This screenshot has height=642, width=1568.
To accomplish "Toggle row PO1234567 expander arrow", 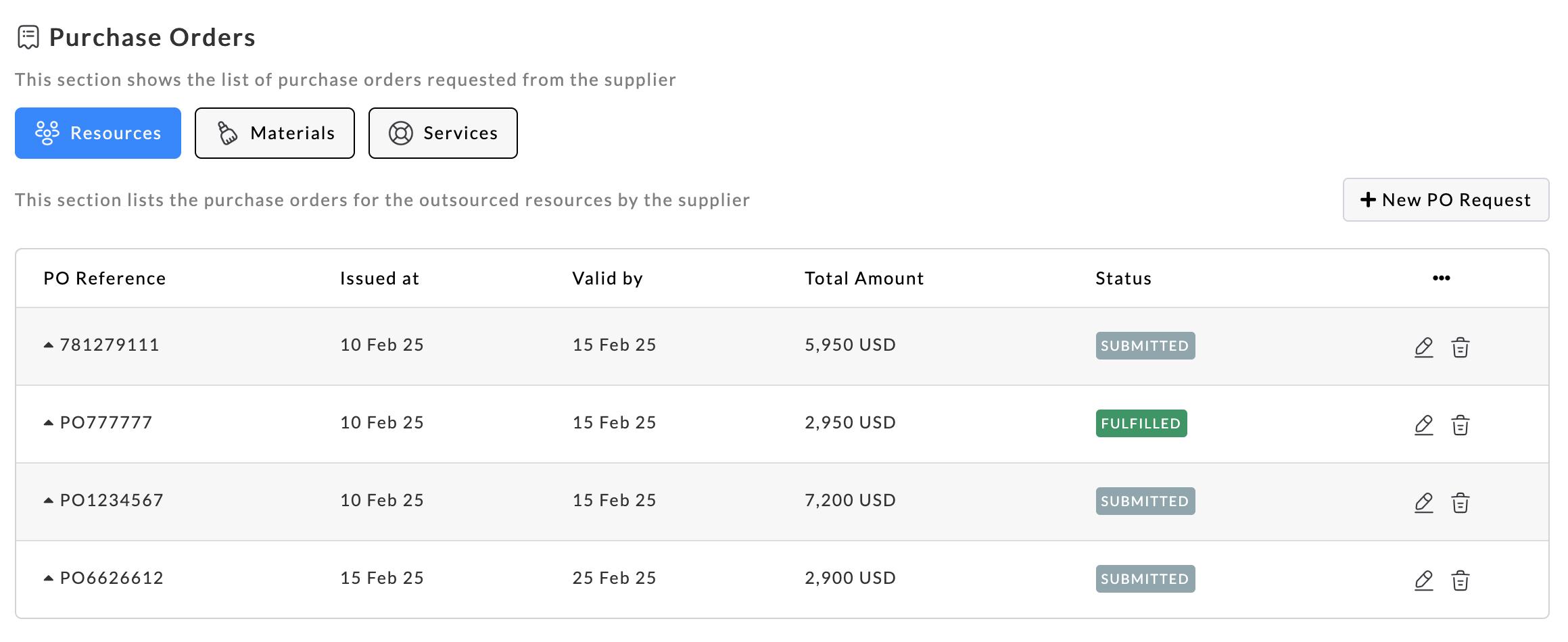I will pyautogui.click(x=49, y=500).
